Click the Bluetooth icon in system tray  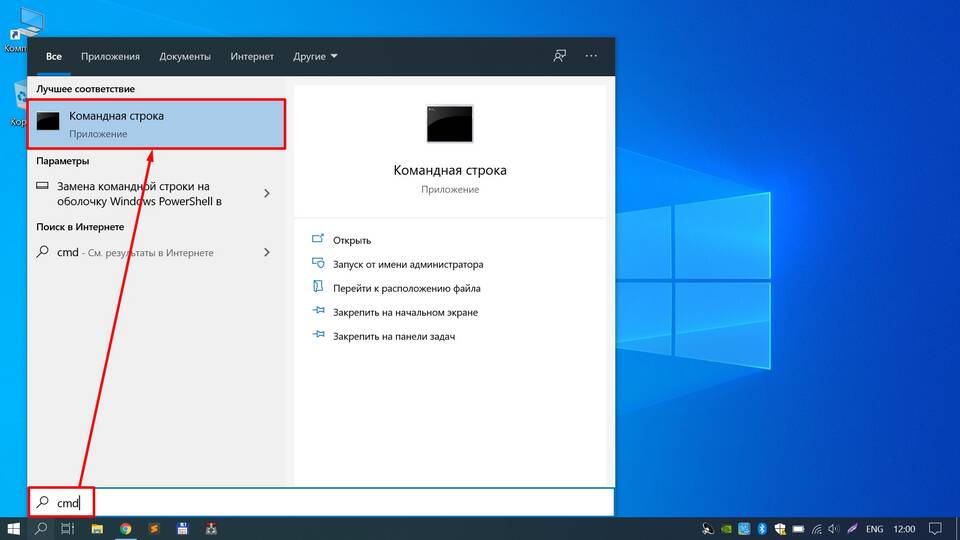tap(760, 528)
